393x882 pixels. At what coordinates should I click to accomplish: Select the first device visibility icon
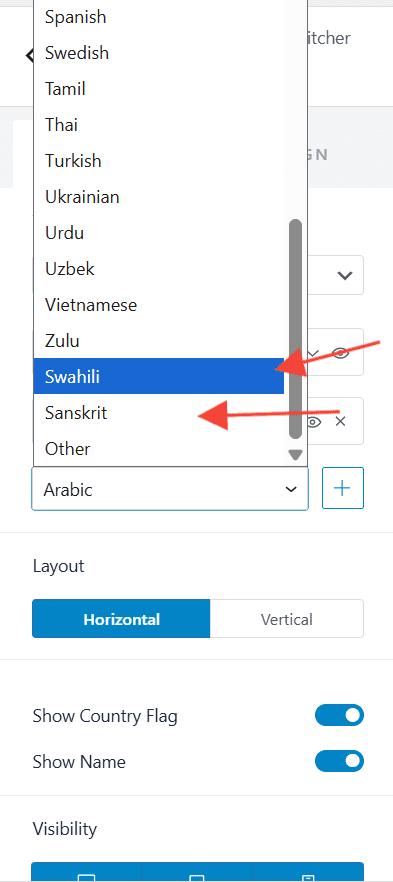(86, 874)
